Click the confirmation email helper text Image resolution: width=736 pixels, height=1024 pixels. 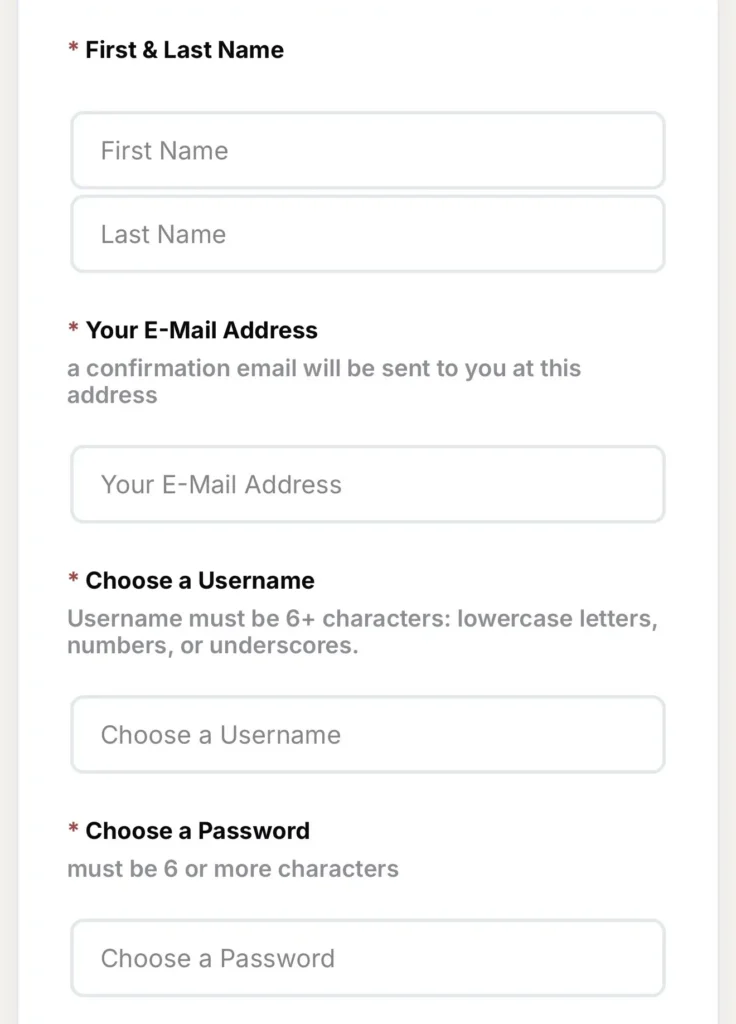click(323, 381)
